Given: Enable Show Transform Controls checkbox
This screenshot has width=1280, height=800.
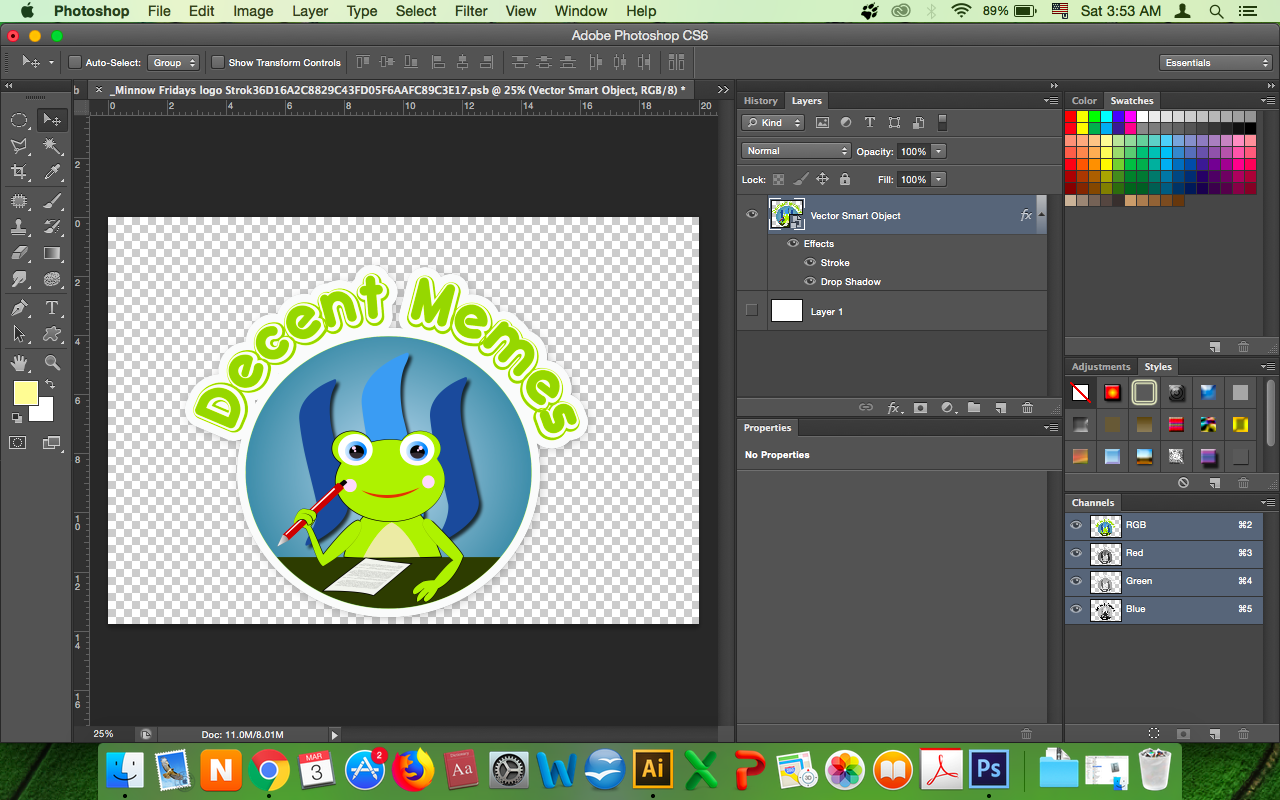Looking at the screenshot, I should click(x=218, y=62).
